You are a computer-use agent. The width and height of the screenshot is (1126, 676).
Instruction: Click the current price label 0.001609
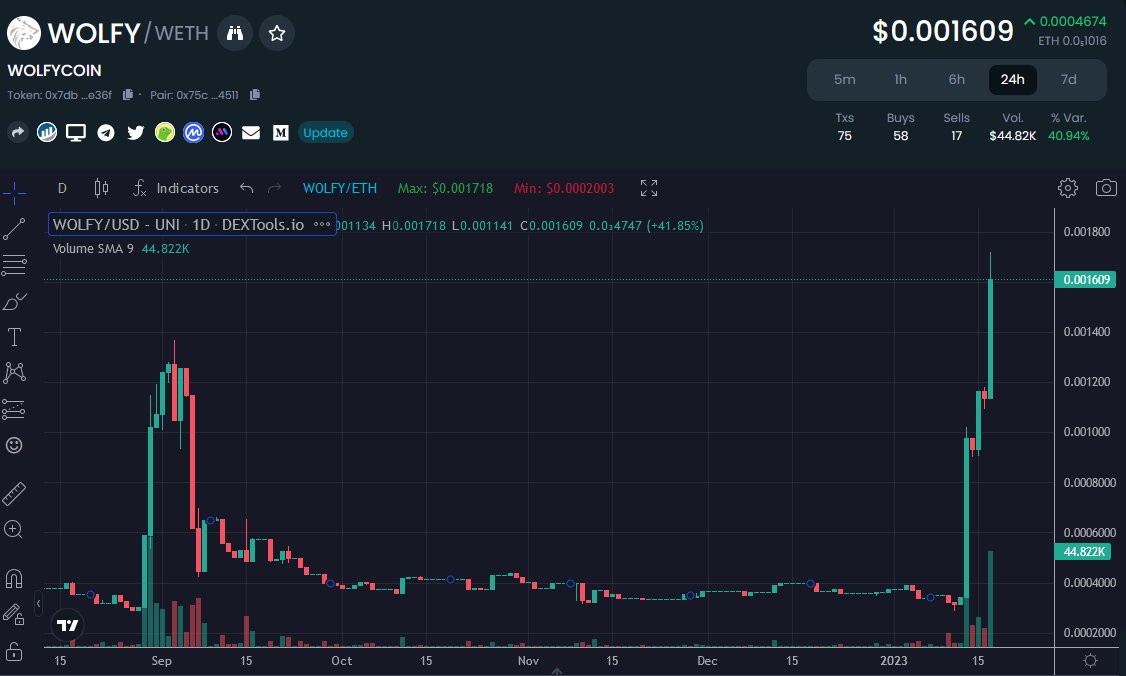coord(1085,279)
